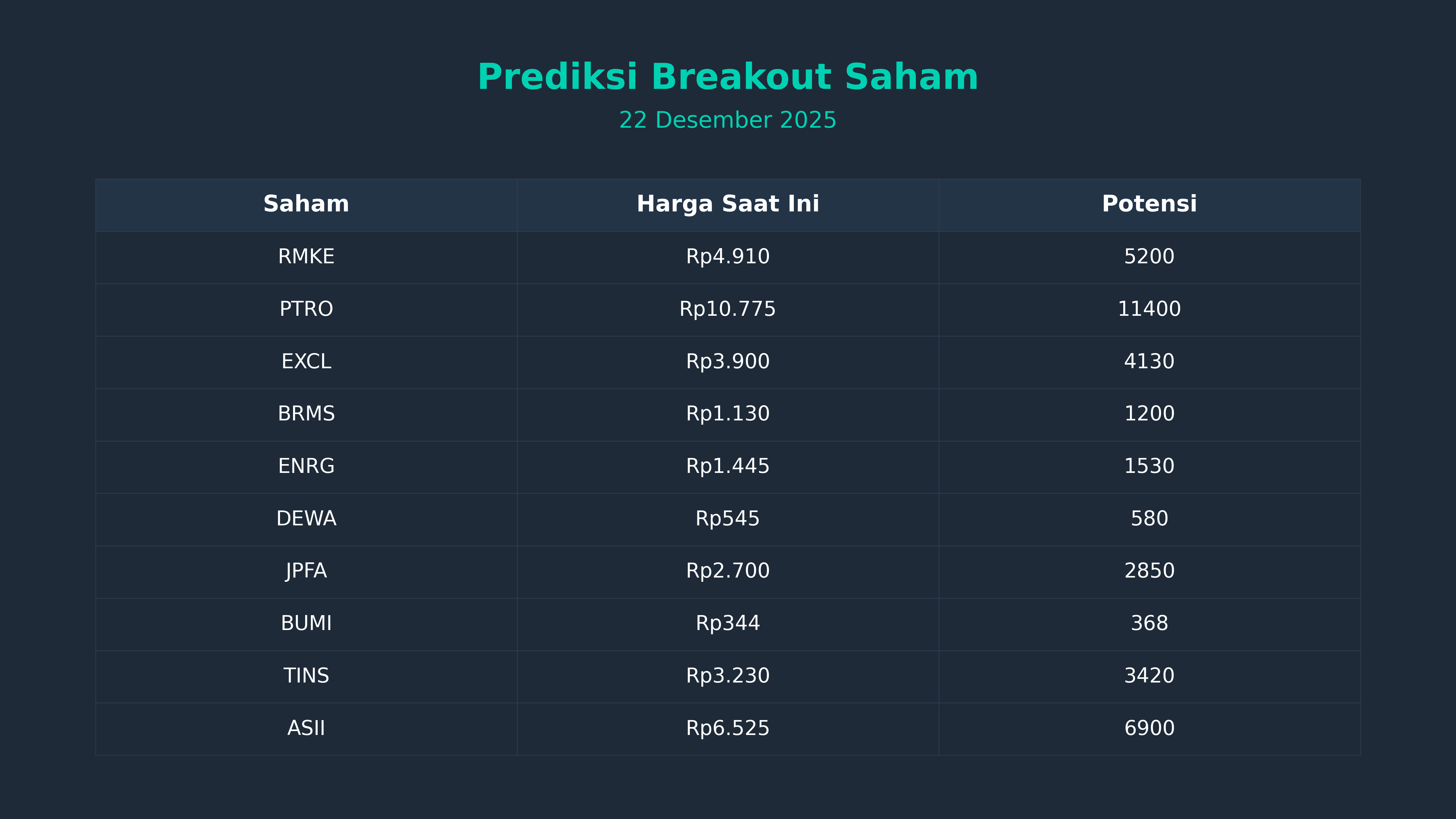Select the BUMI stock cell
The width and height of the screenshot is (1456, 819).
(306, 623)
